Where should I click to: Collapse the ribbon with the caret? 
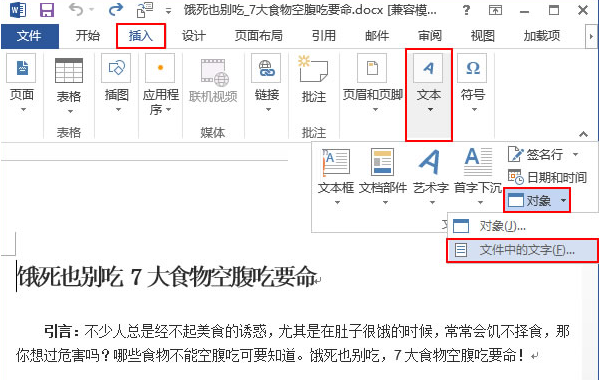pyautogui.click(x=583, y=134)
